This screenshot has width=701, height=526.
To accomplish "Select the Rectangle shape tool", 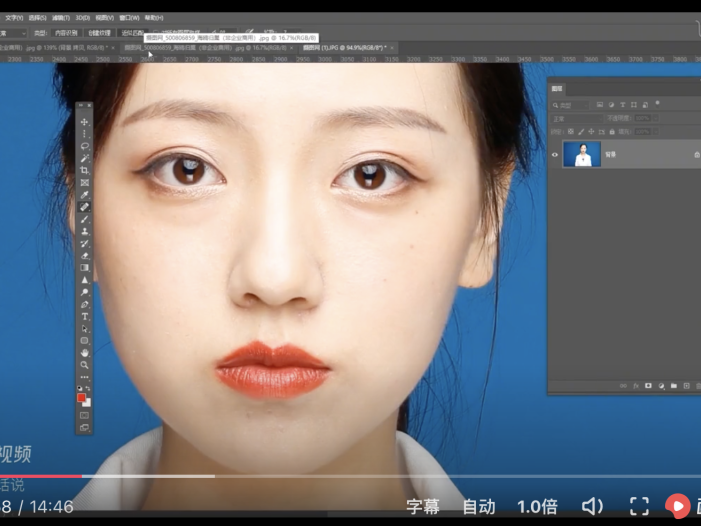I will (84, 341).
